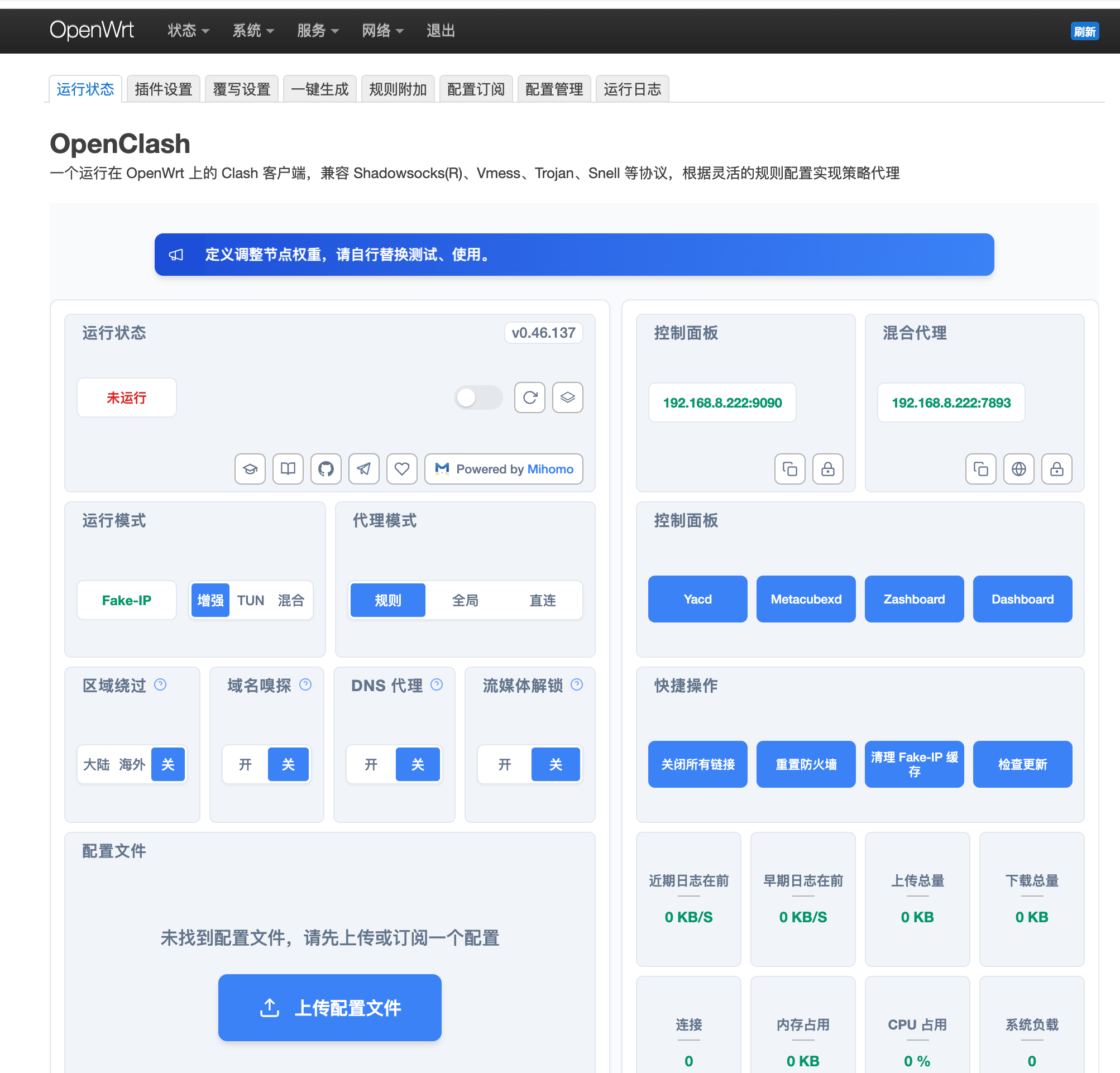This screenshot has height=1073, width=1120.
Task: Click the globe icon under mixed proxy
Action: pos(1019,469)
